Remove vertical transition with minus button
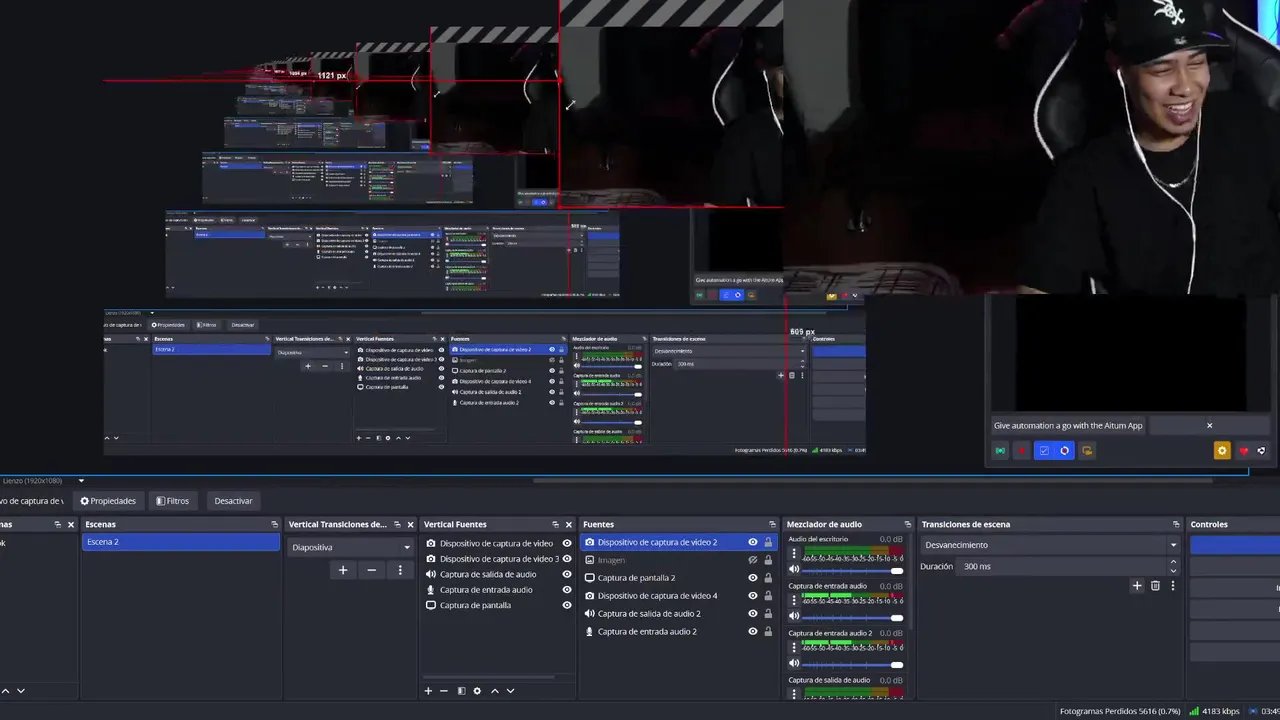This screenshot has width=1280, height=720. tap(372, 570)
